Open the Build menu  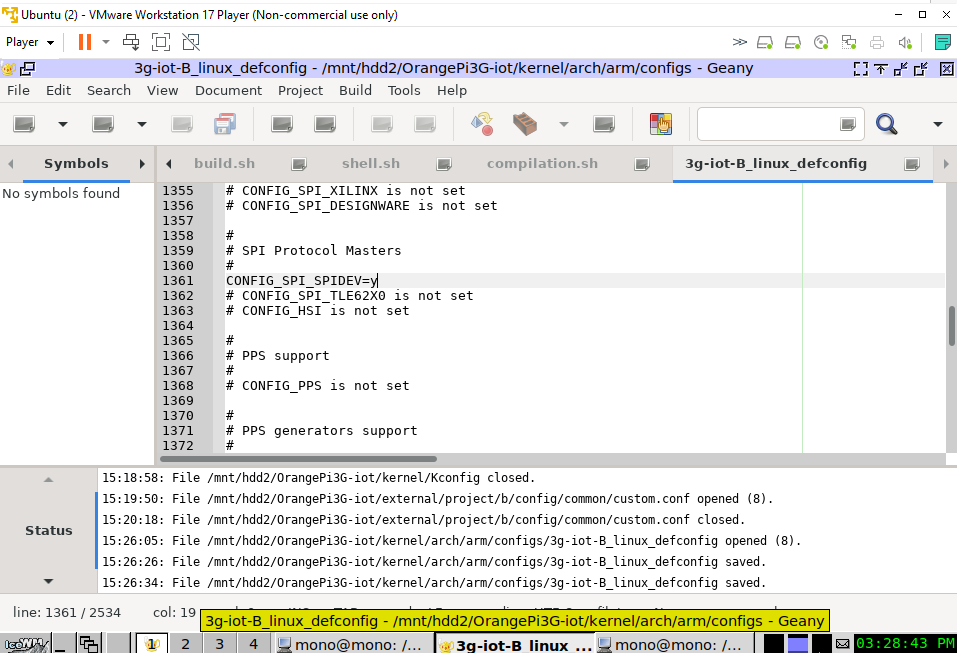click(355, 90)
